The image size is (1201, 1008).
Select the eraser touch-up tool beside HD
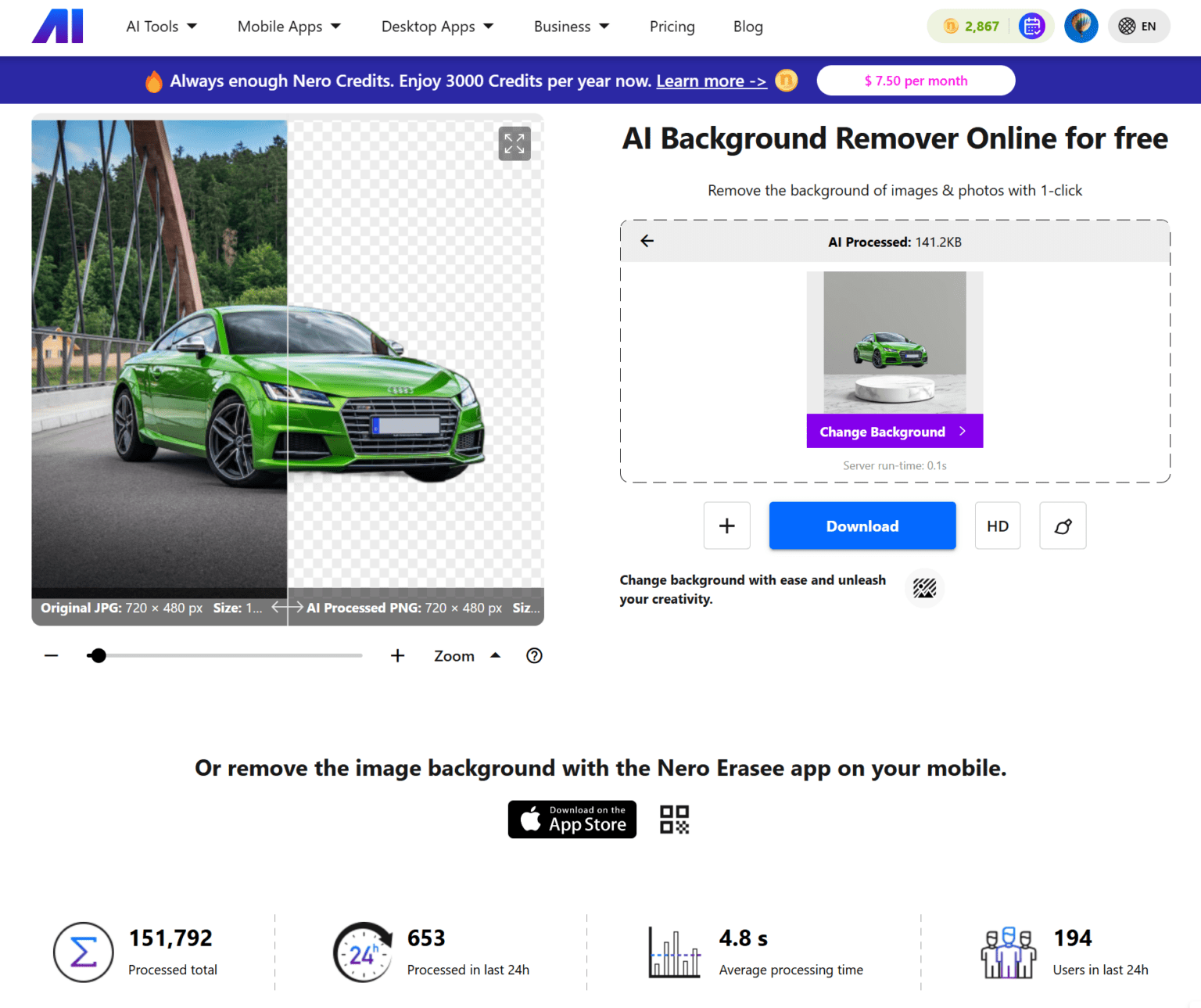point(1062,525)
